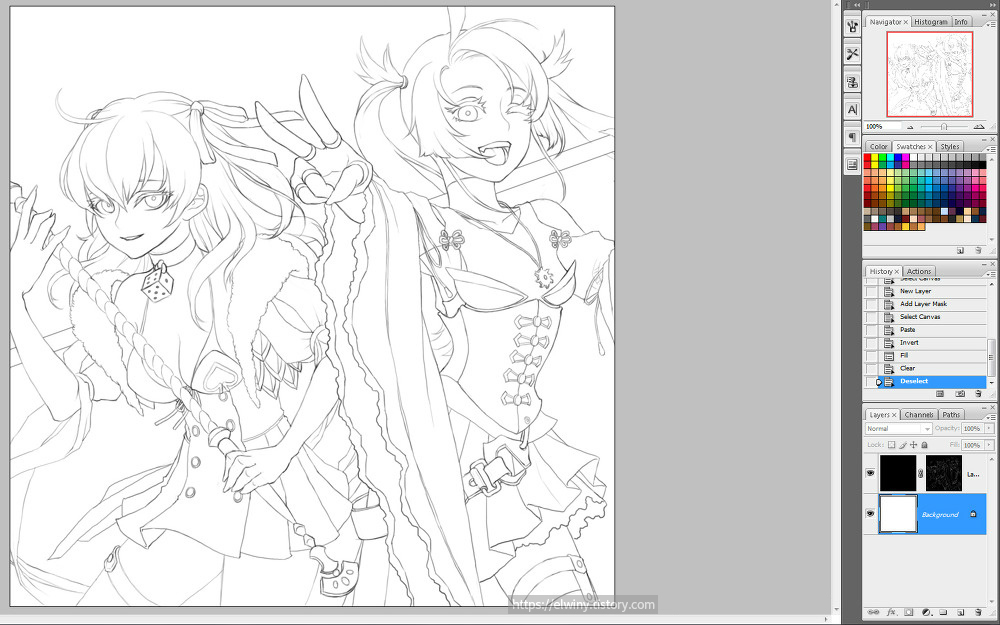
Task: Create new document from current history state
Action: click(939, 394)
